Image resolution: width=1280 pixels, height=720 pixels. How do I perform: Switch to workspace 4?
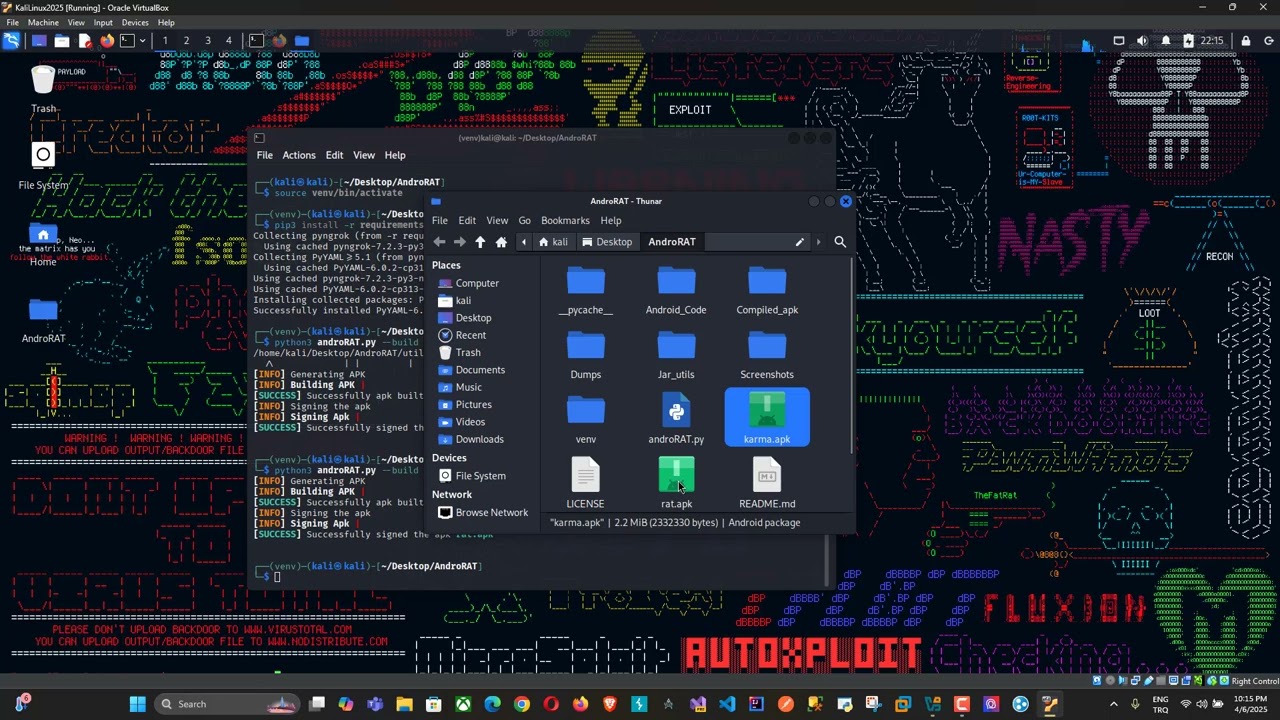coord(229,41)
